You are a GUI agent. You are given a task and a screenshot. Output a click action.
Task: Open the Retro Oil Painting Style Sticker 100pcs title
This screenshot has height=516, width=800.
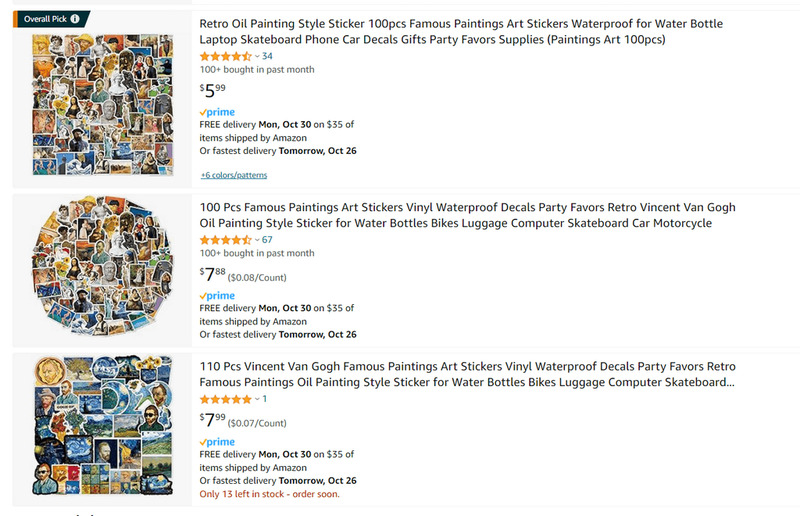[461, 31]
